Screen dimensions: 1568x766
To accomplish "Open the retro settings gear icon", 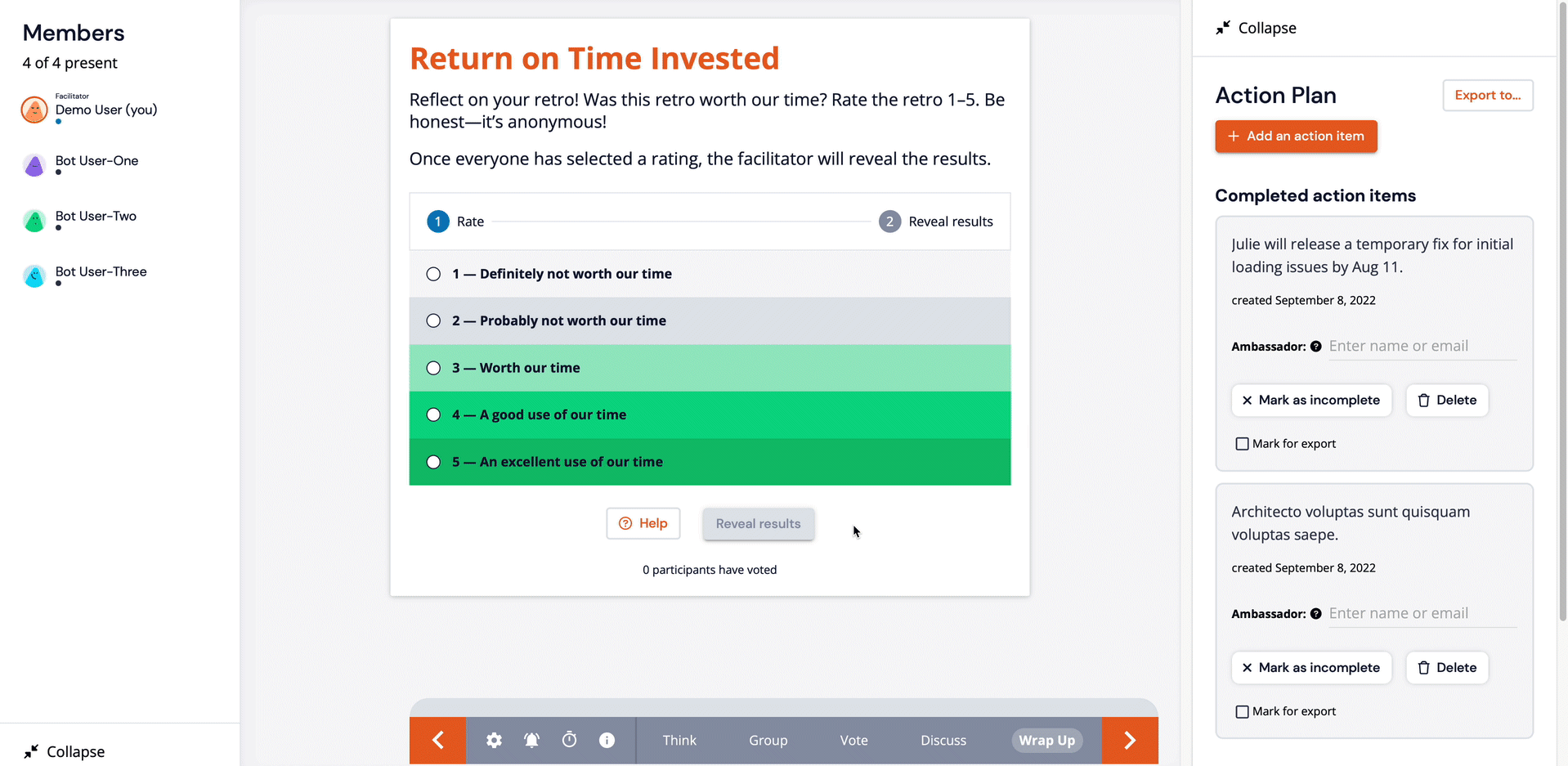I will pyautogui.click(x=494, y=740).
